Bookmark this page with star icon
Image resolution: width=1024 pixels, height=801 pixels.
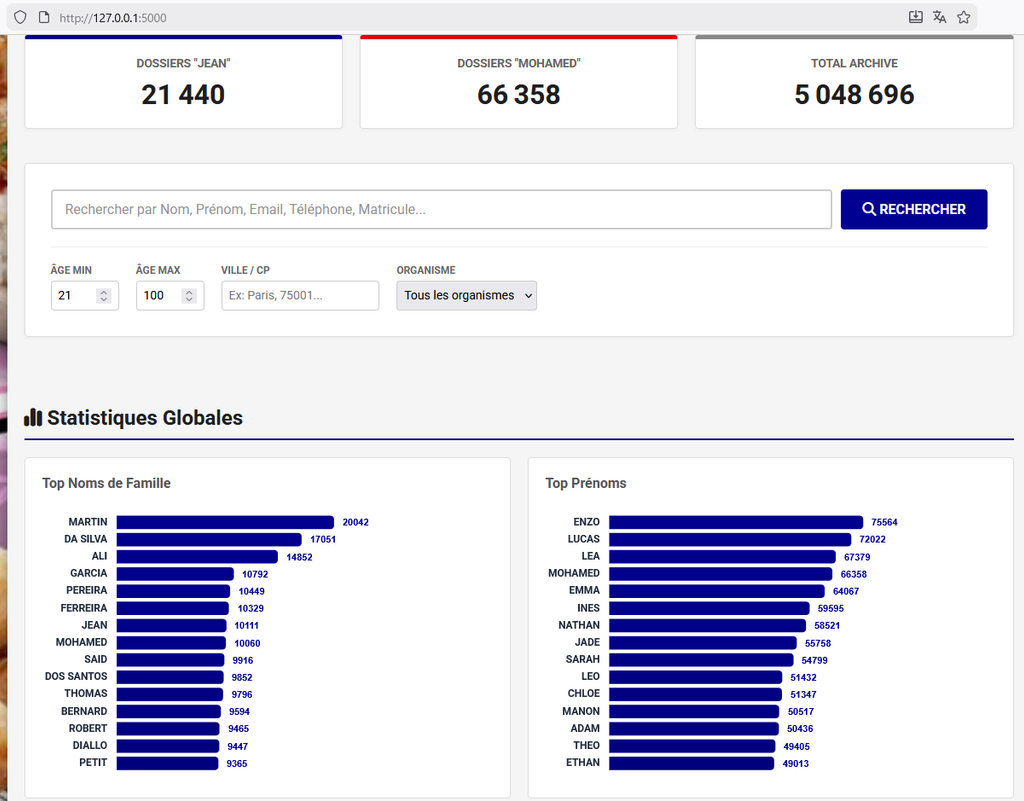[963, 17]
